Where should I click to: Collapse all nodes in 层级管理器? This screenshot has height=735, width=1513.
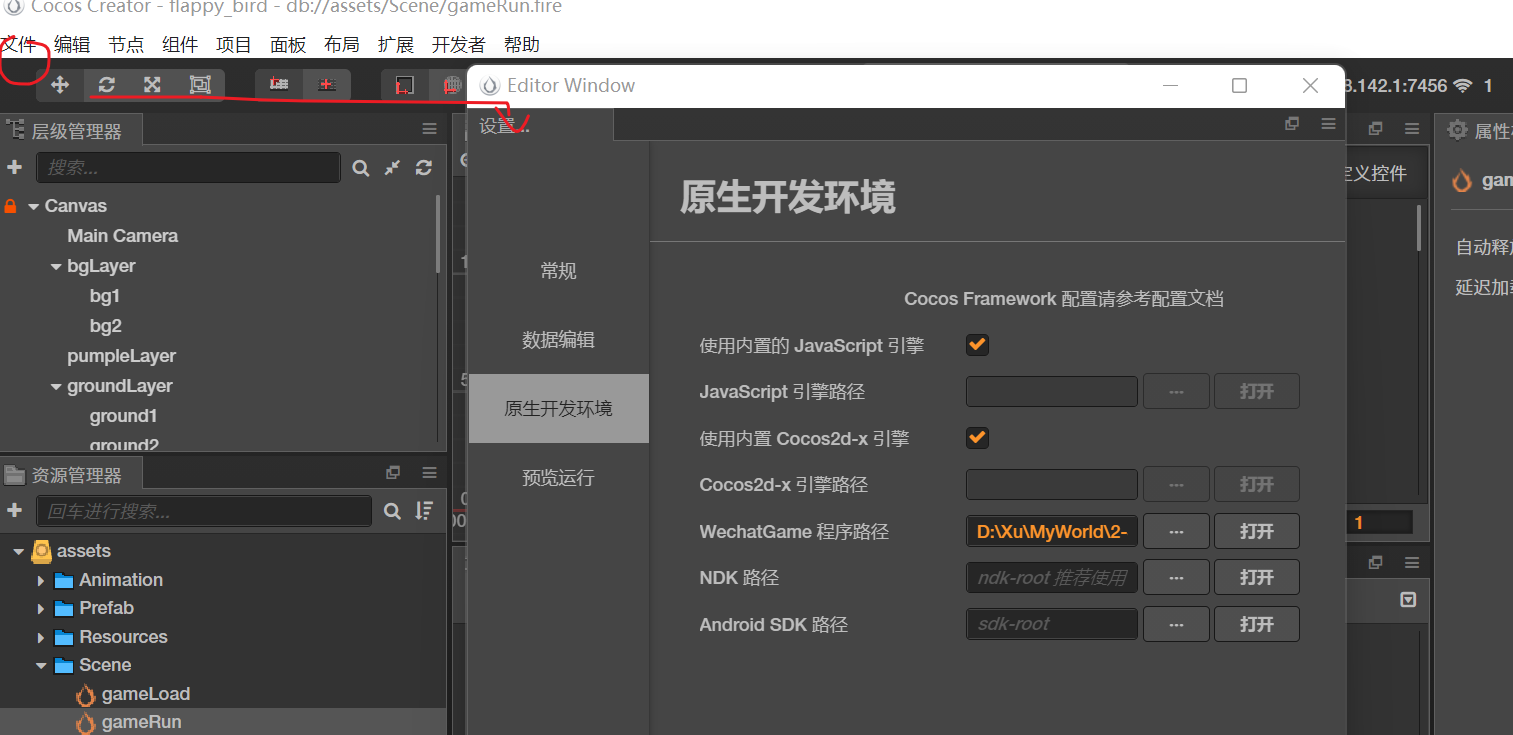click(x=393, y=168)
